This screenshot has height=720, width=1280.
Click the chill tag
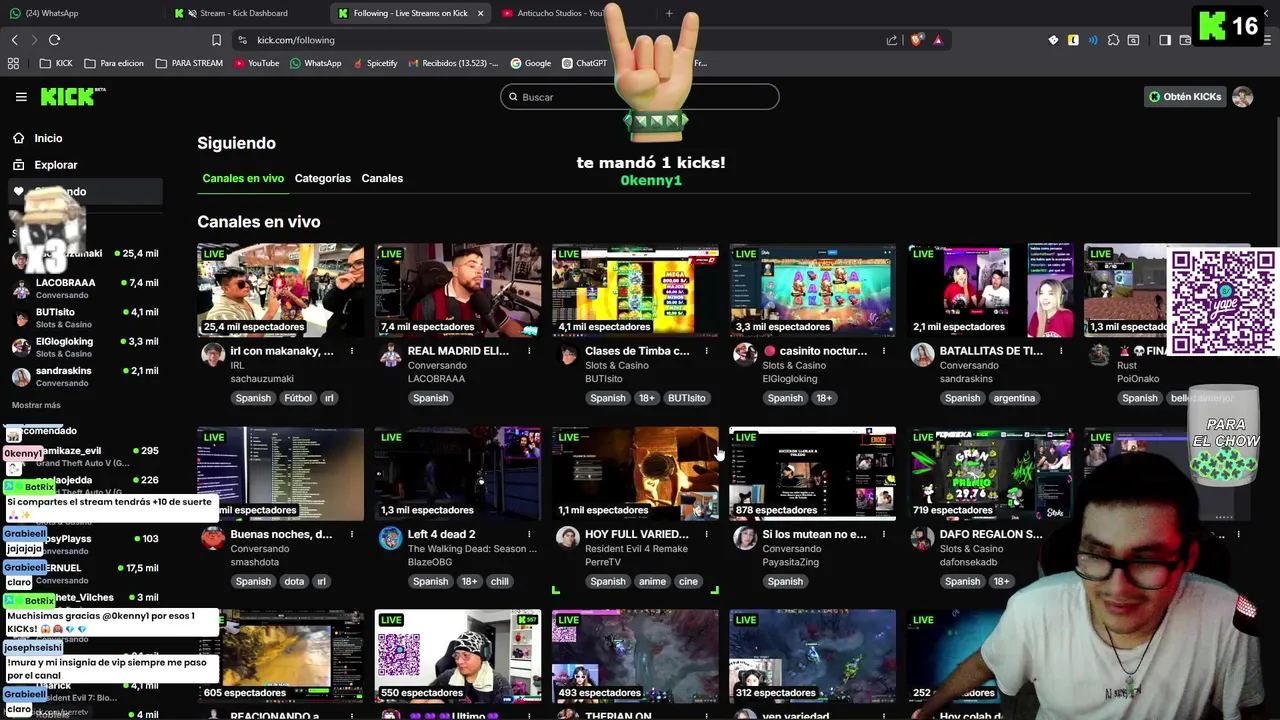pos(499,581)
